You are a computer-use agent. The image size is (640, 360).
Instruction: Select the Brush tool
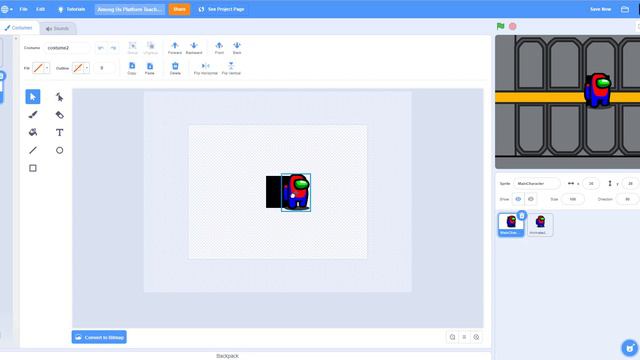(33, 115)
